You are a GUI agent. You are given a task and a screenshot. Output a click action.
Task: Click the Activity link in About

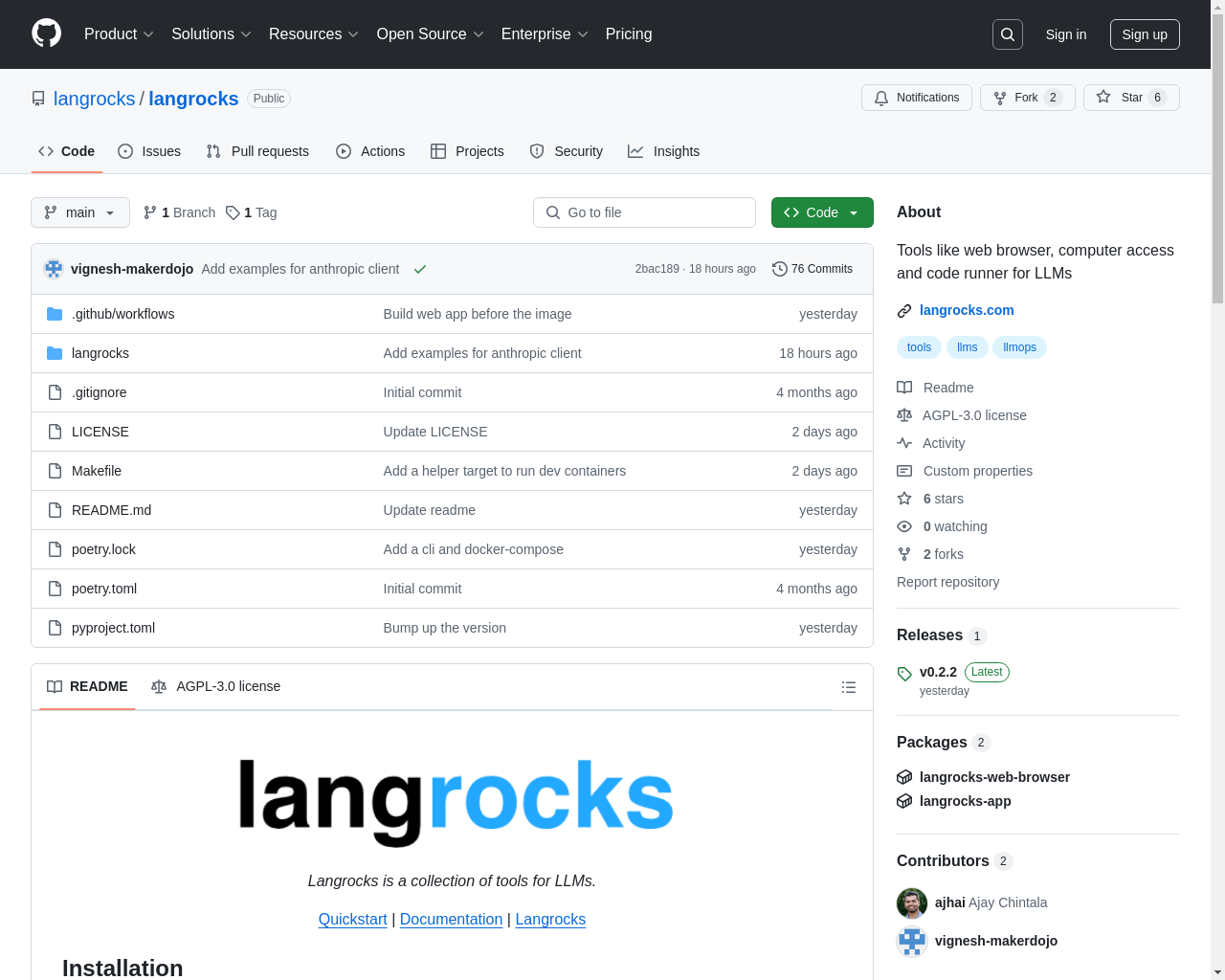tap(930, 443)
